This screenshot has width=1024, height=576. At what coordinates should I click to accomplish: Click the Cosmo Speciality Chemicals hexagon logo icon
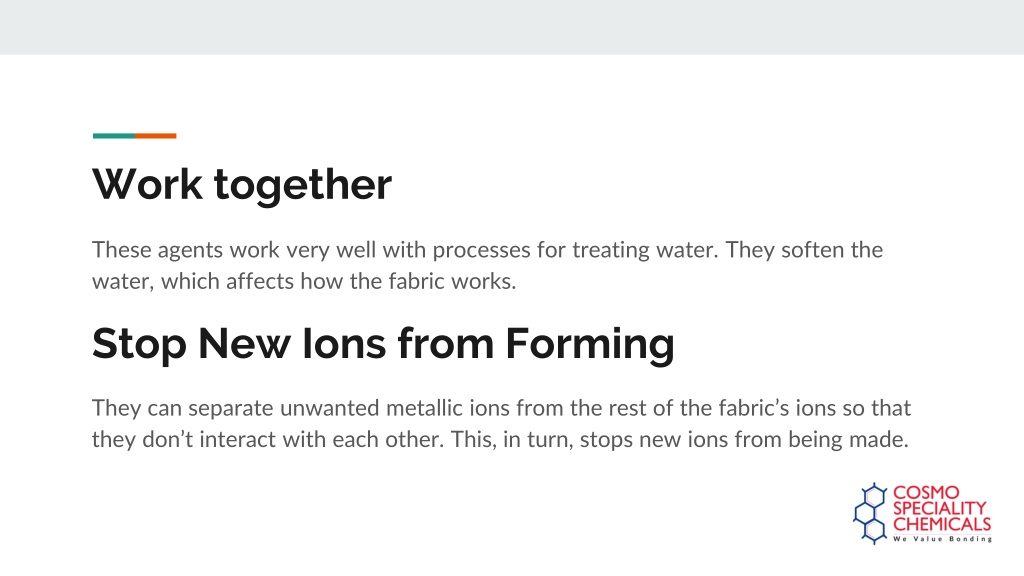coord(871,513)
